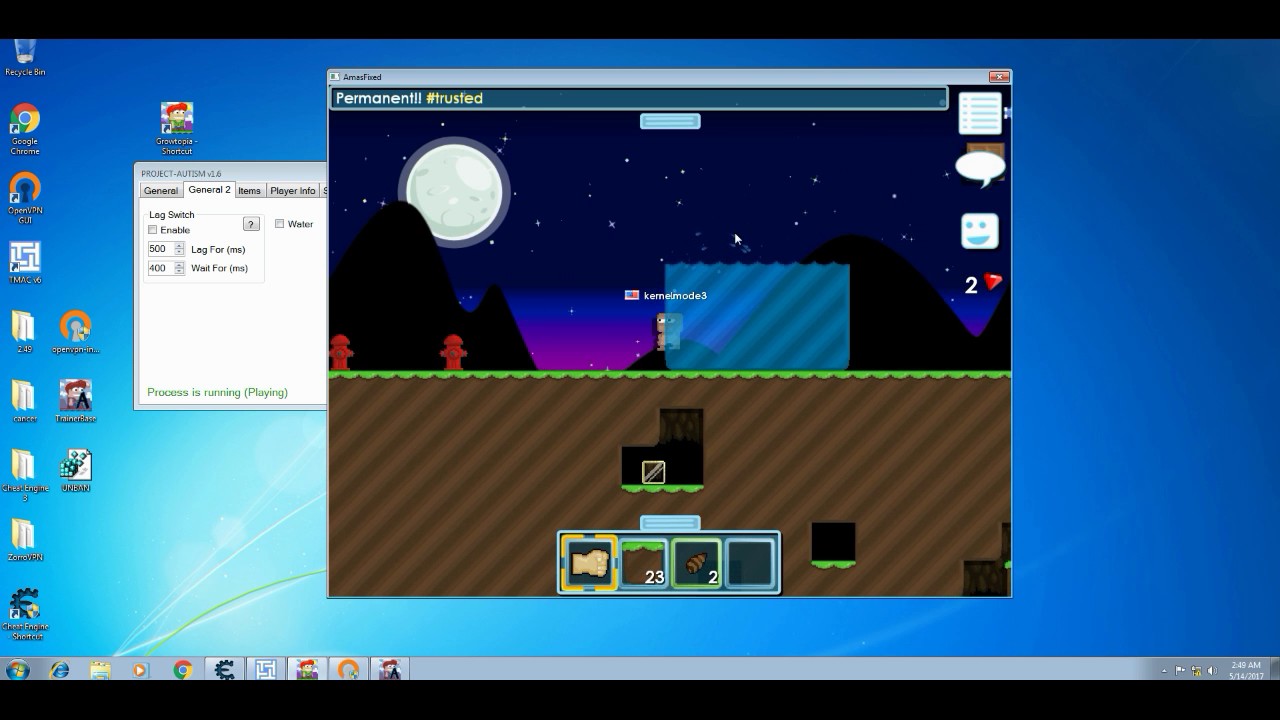Open the ZorroVPN folder

point(25,539)
